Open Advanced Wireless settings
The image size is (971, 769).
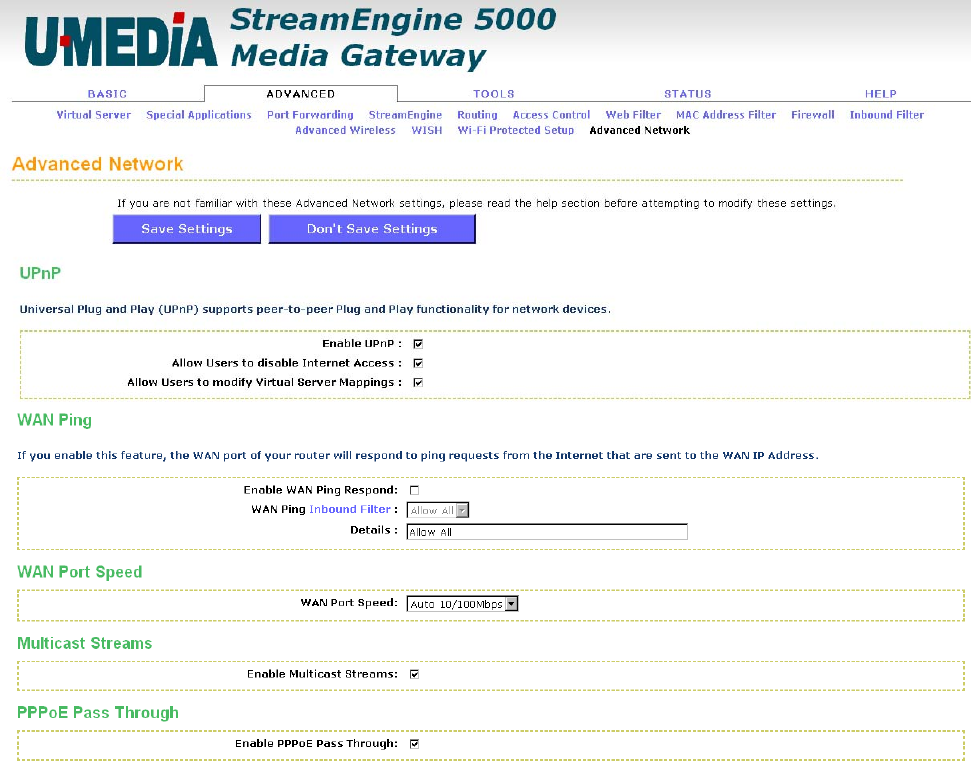point(345,130)
